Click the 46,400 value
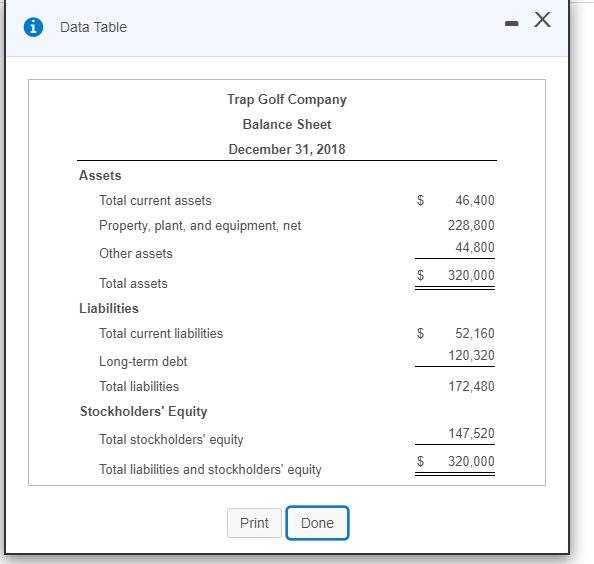Image resolution: width=594 pixels, height=564 pixels. tap(475, 200)
